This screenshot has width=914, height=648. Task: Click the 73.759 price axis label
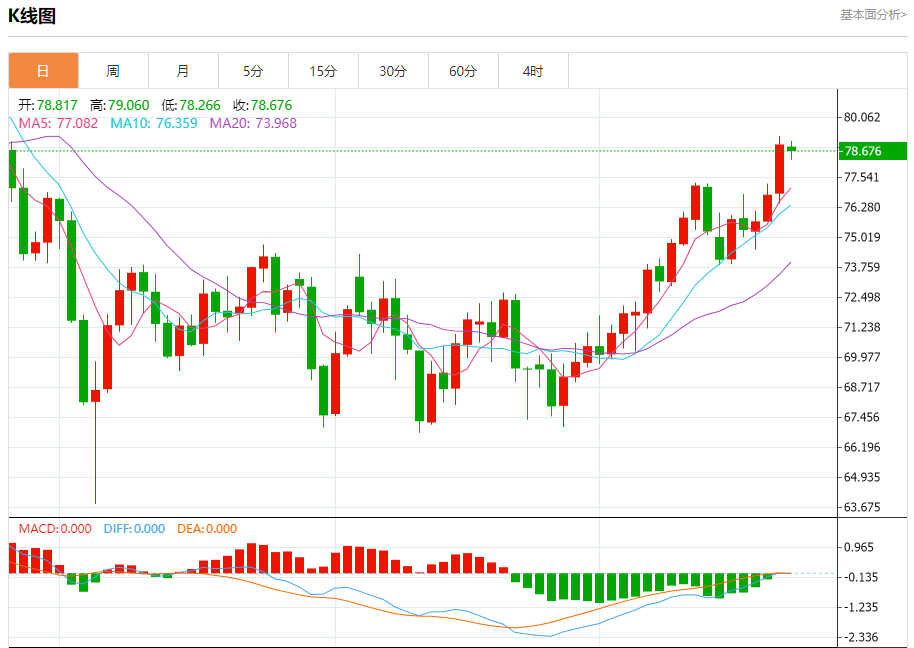pos(862,267)
